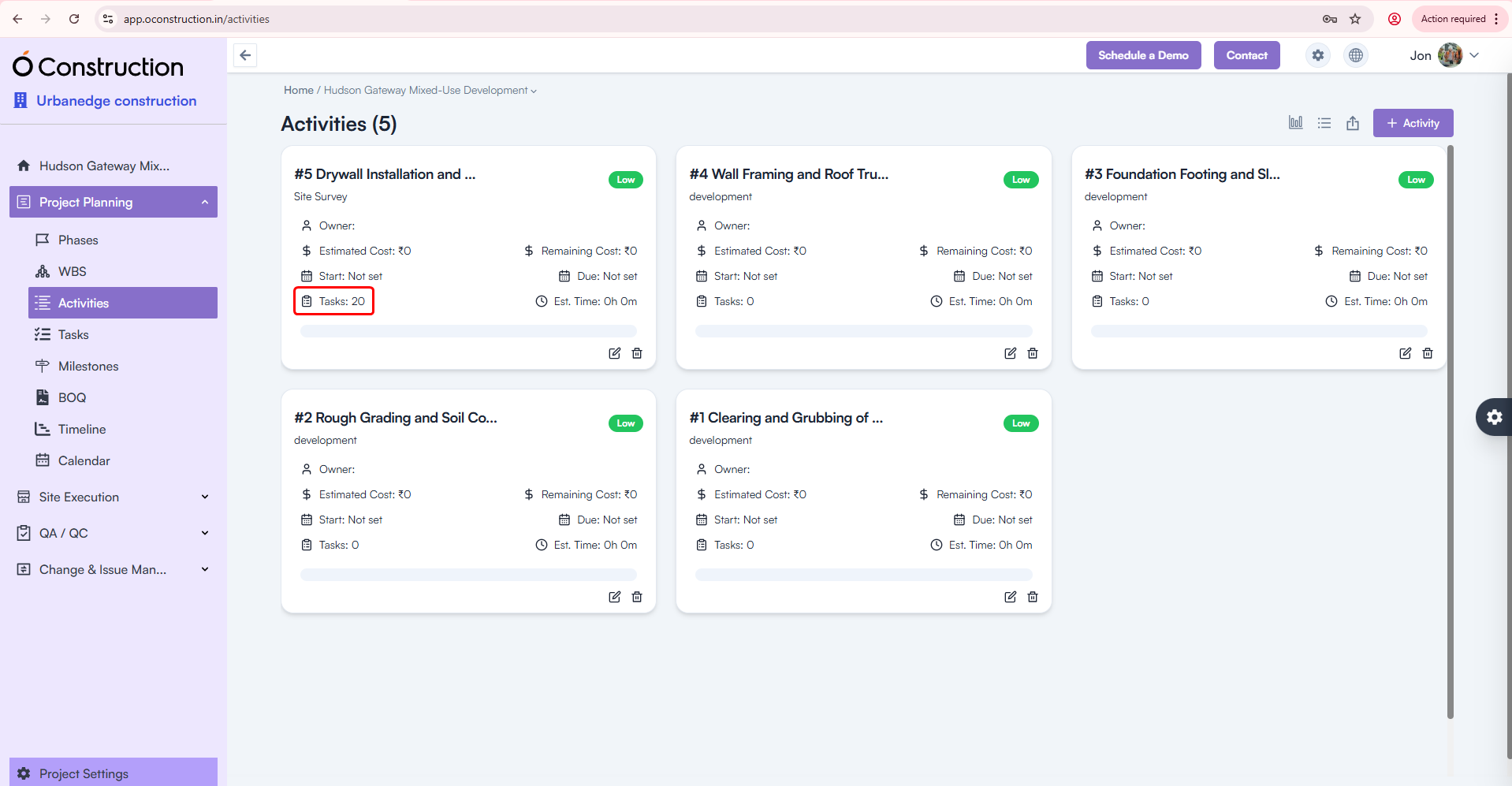The width and height of the screenshot is (1512, 786).
Task: Click the Schedule a Demo button
Action: pos(1142,55)
